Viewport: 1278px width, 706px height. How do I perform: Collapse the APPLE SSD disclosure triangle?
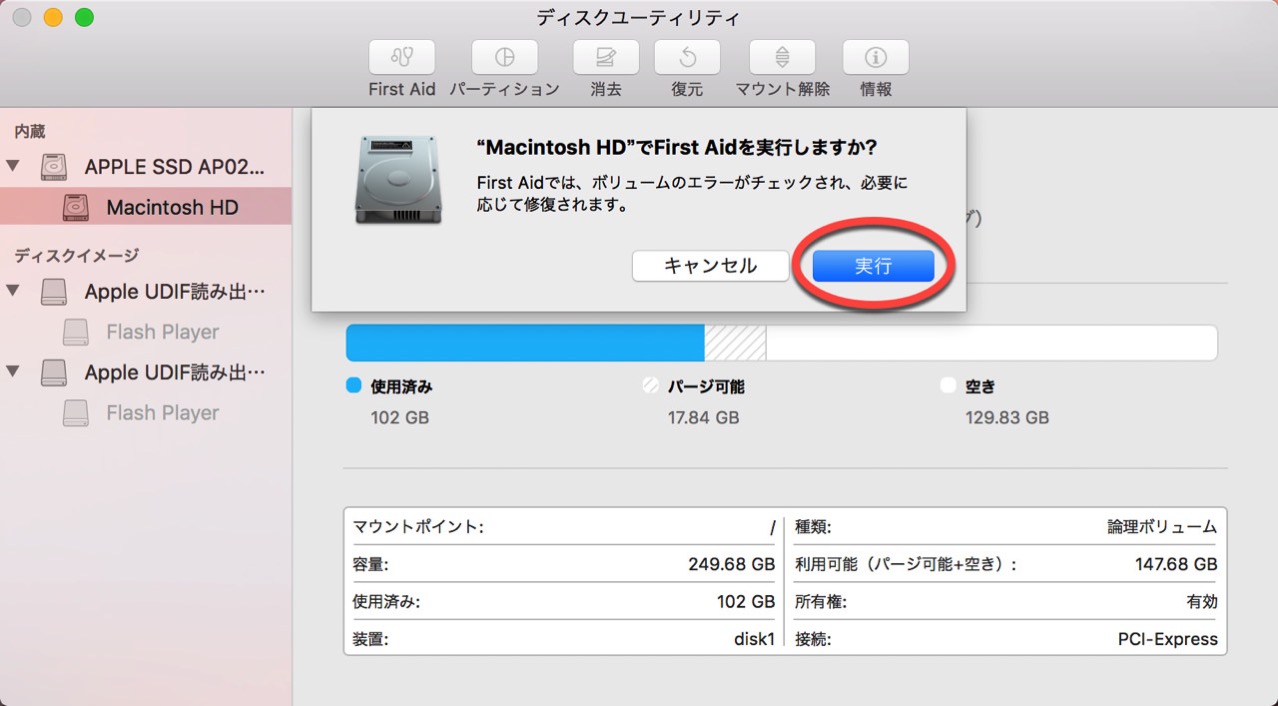[x=14, y=166]
